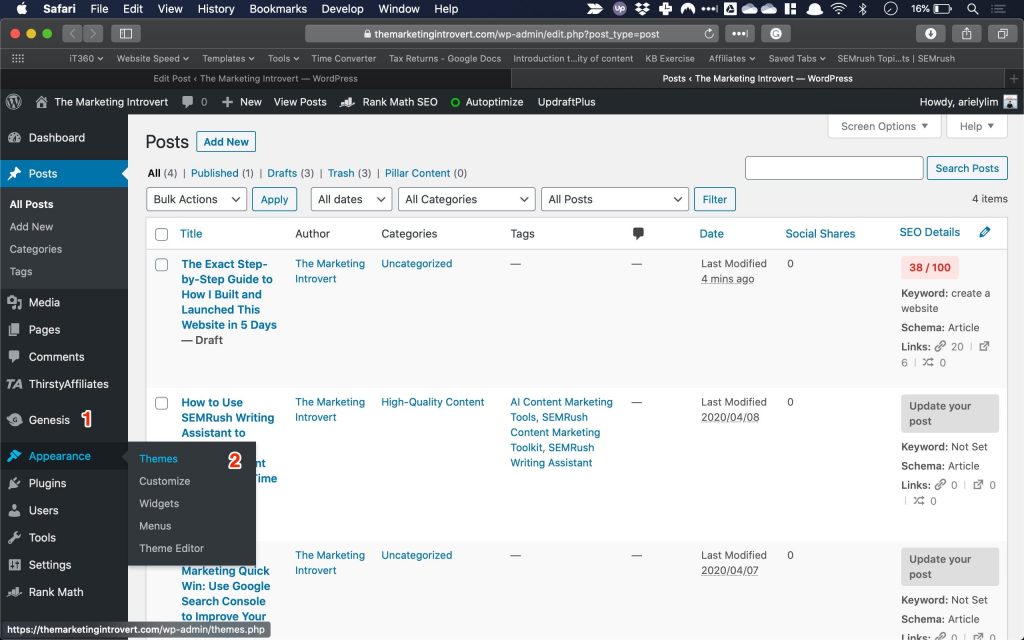Click the red 38/100 SEO score indicator

930,267
